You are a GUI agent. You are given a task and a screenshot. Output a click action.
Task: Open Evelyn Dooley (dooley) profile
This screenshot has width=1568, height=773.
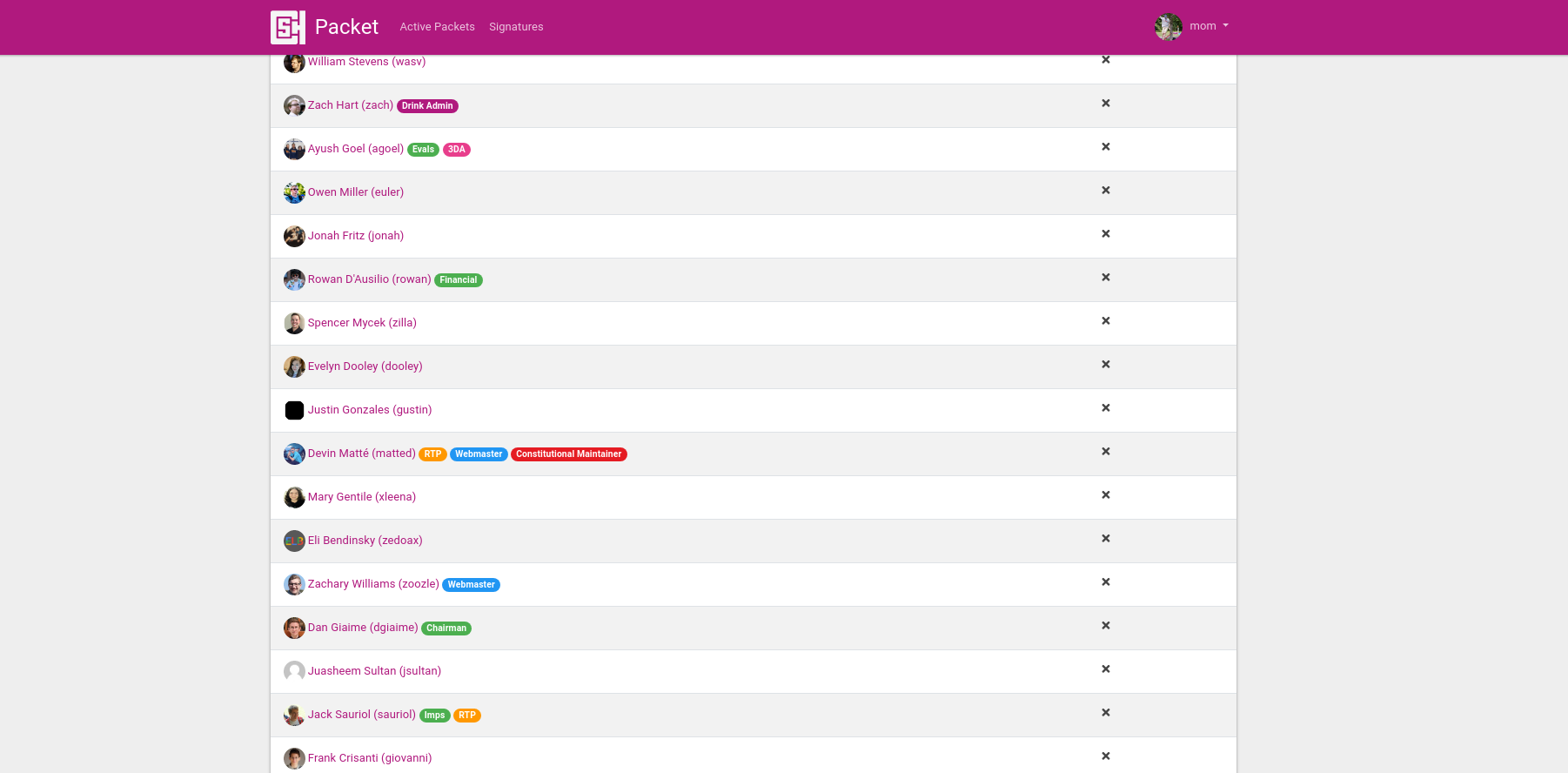[365, 366]
